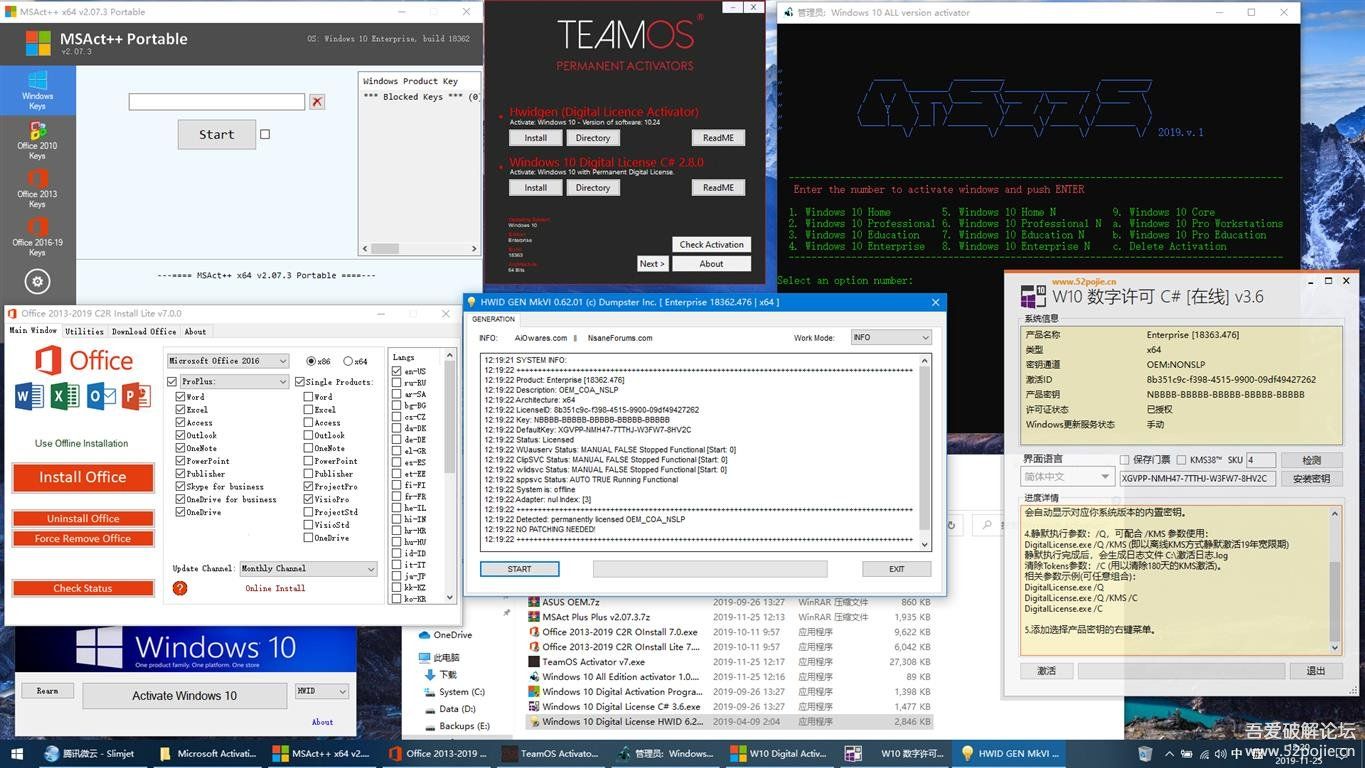Select Windows Keys in MSAct++ sidebar
The width and height of the screenshot is (1365, 768).
pyautogui.click(x=37, y=90)
